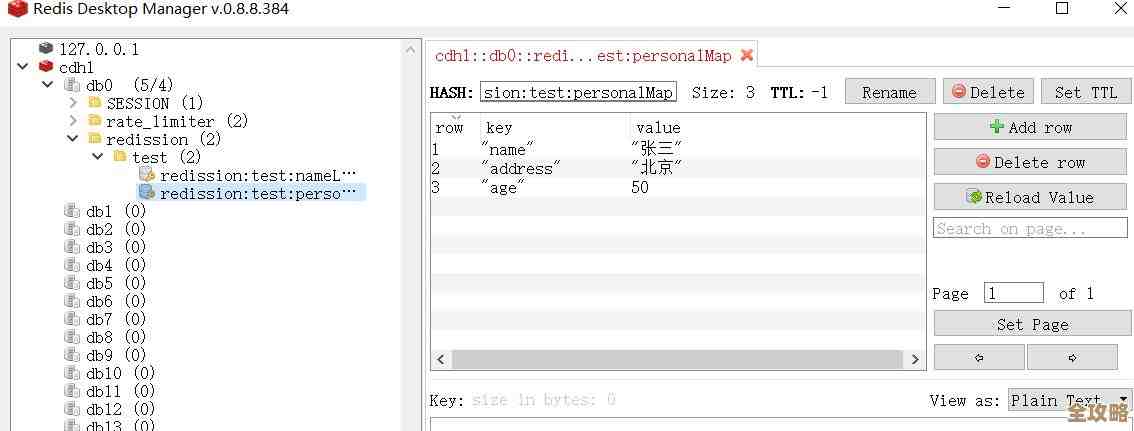Click the rate_limiter folder icon
1134x431 pixels.
coord(95,121)
